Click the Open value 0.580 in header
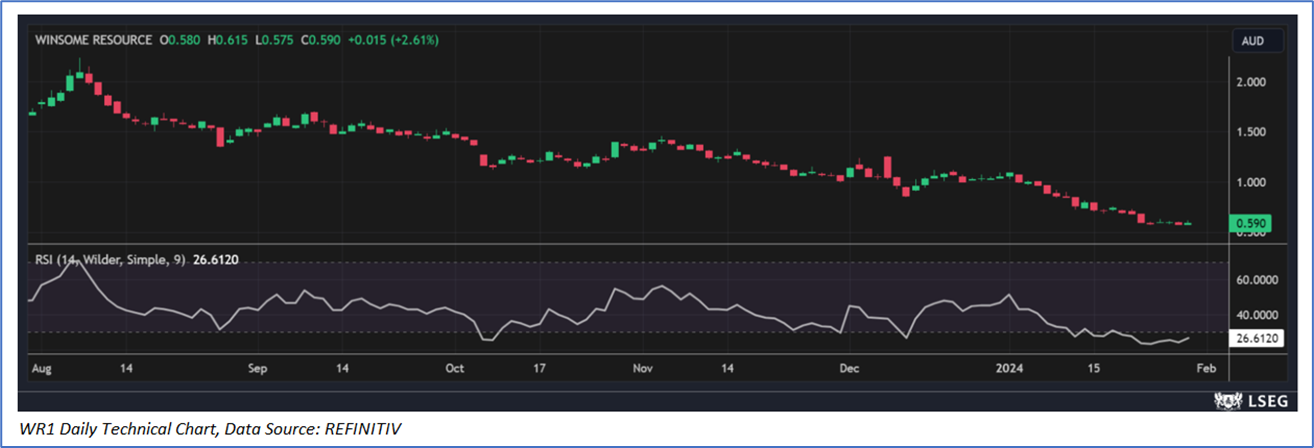1314x448 pixels. point(183,40)
